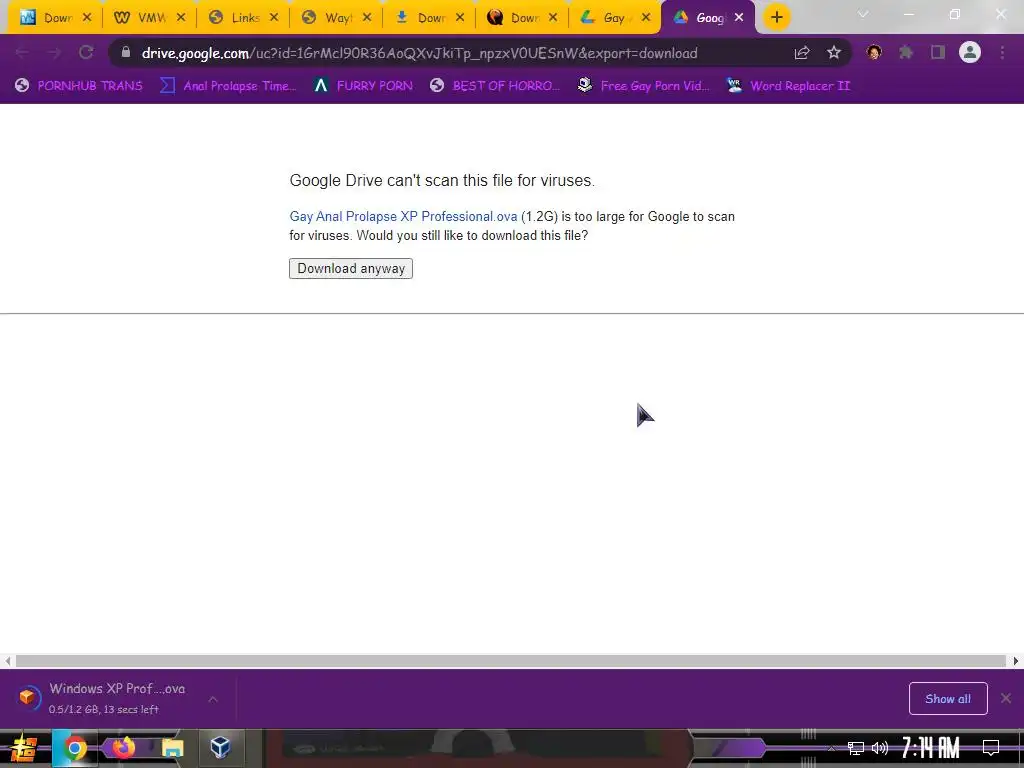Close the Way tab
This screenshot has width=1024, height=768.
pyautogui.click(x=367, y=18)
